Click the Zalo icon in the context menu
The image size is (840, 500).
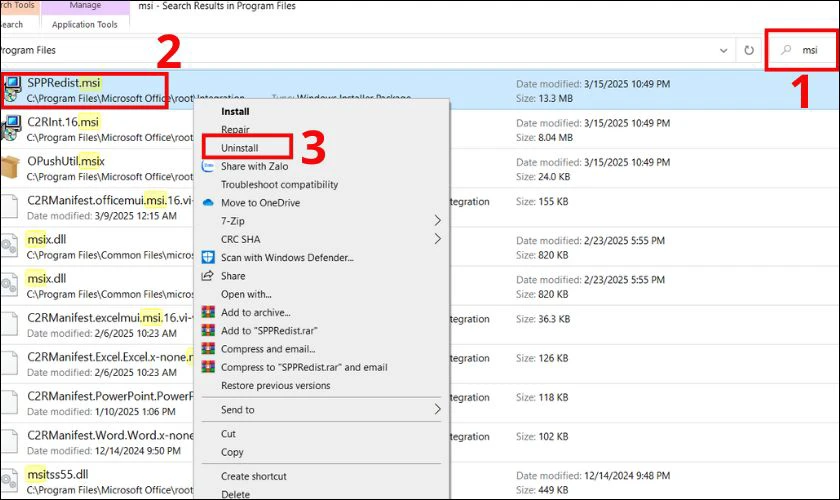(208, 166)
